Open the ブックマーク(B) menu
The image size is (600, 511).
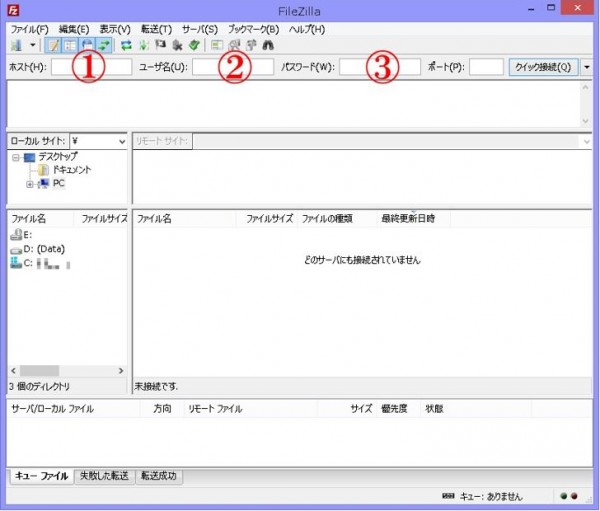coord(253,29)
